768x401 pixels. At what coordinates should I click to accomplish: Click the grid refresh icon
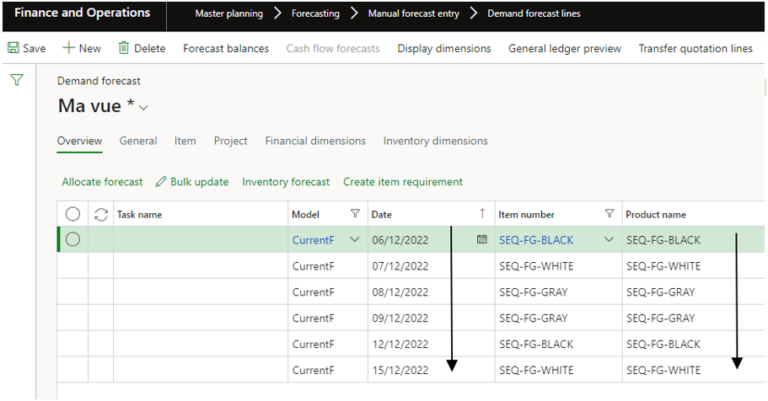click(100, 214)
